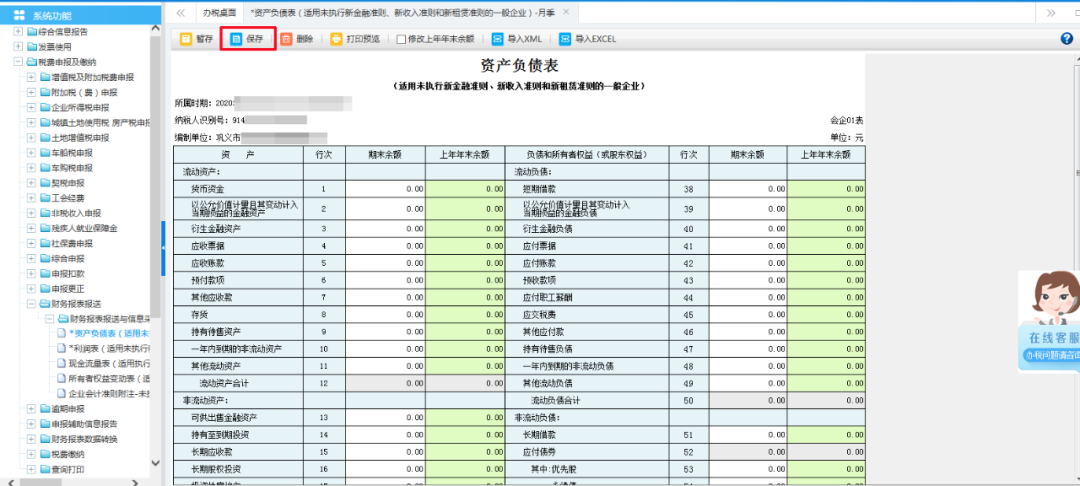The height and width of the screenshot is (486, 1080).
Task: Click the 非税收入申报 folder icon
Action: point(45,213)
